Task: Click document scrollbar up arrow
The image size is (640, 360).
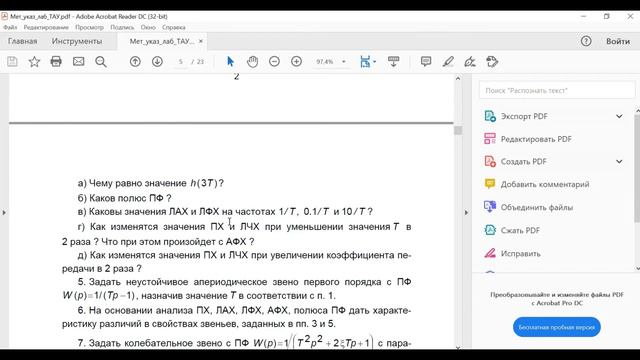Action: [458, 78]
